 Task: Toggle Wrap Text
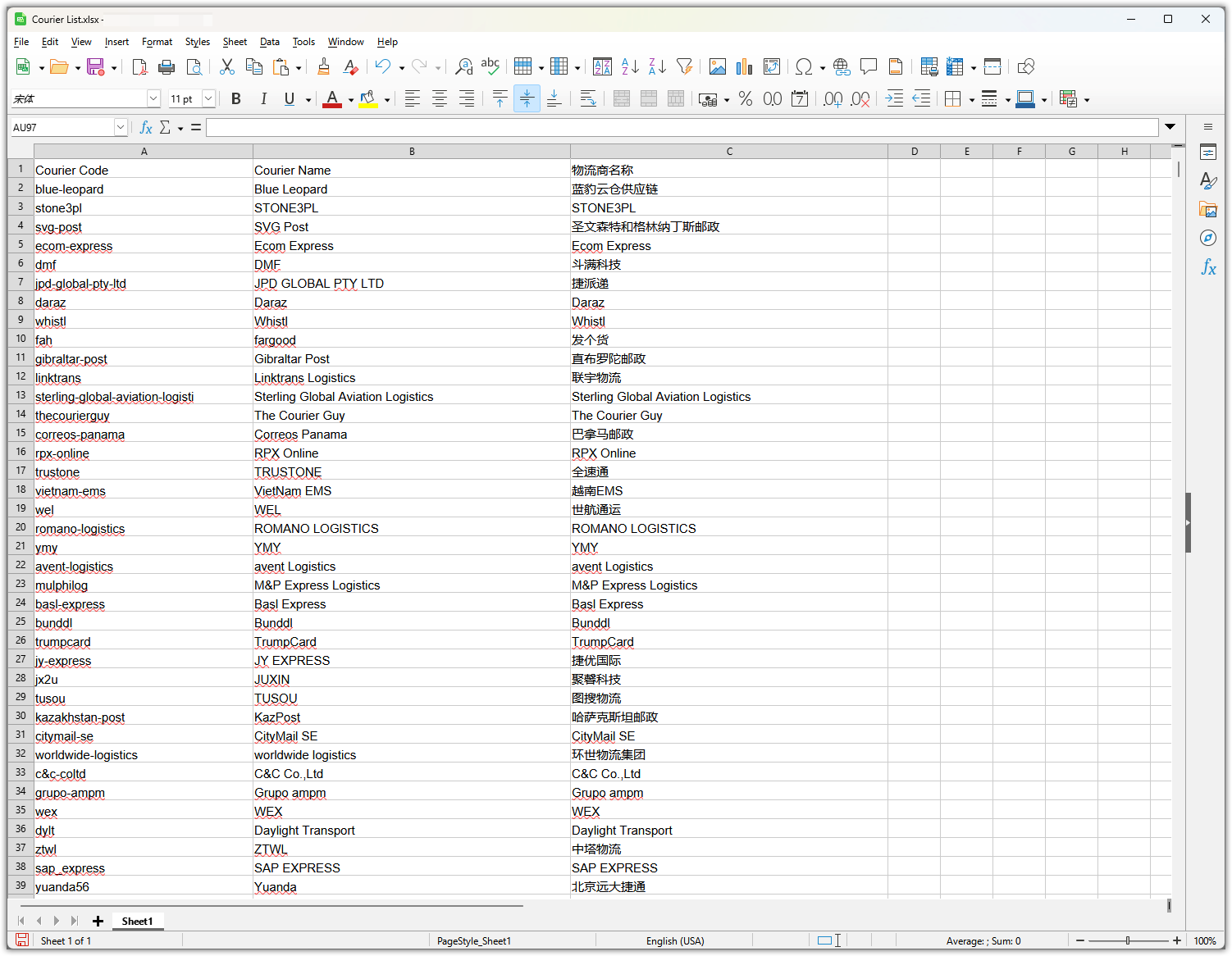(588, 99)
